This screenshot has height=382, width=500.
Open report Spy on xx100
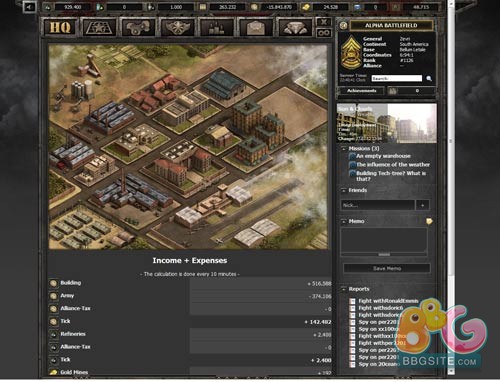pyautogui.click(x=379, y=329)
